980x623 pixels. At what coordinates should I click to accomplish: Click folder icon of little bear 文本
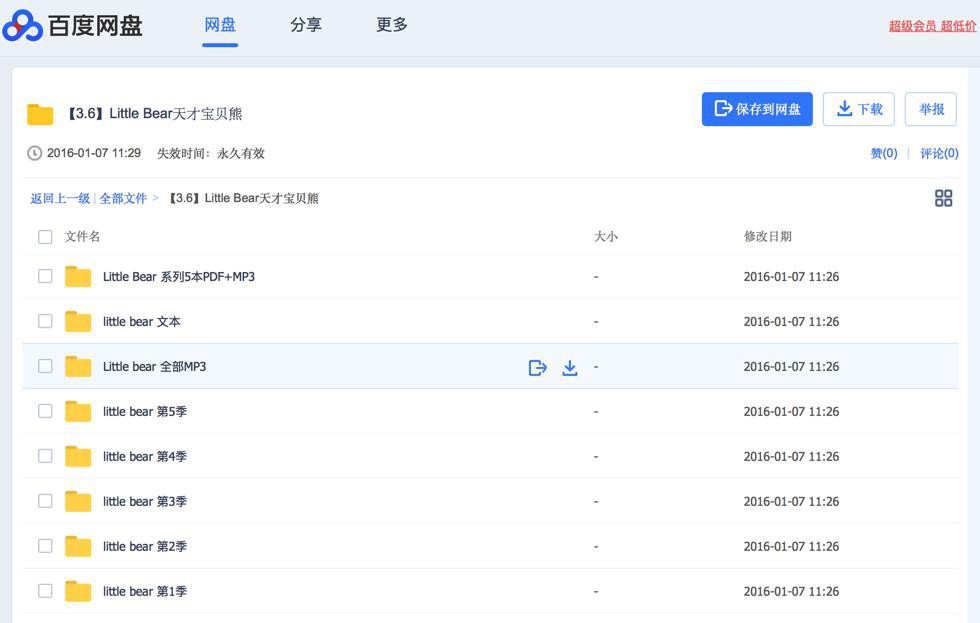[x=78, y=321]
